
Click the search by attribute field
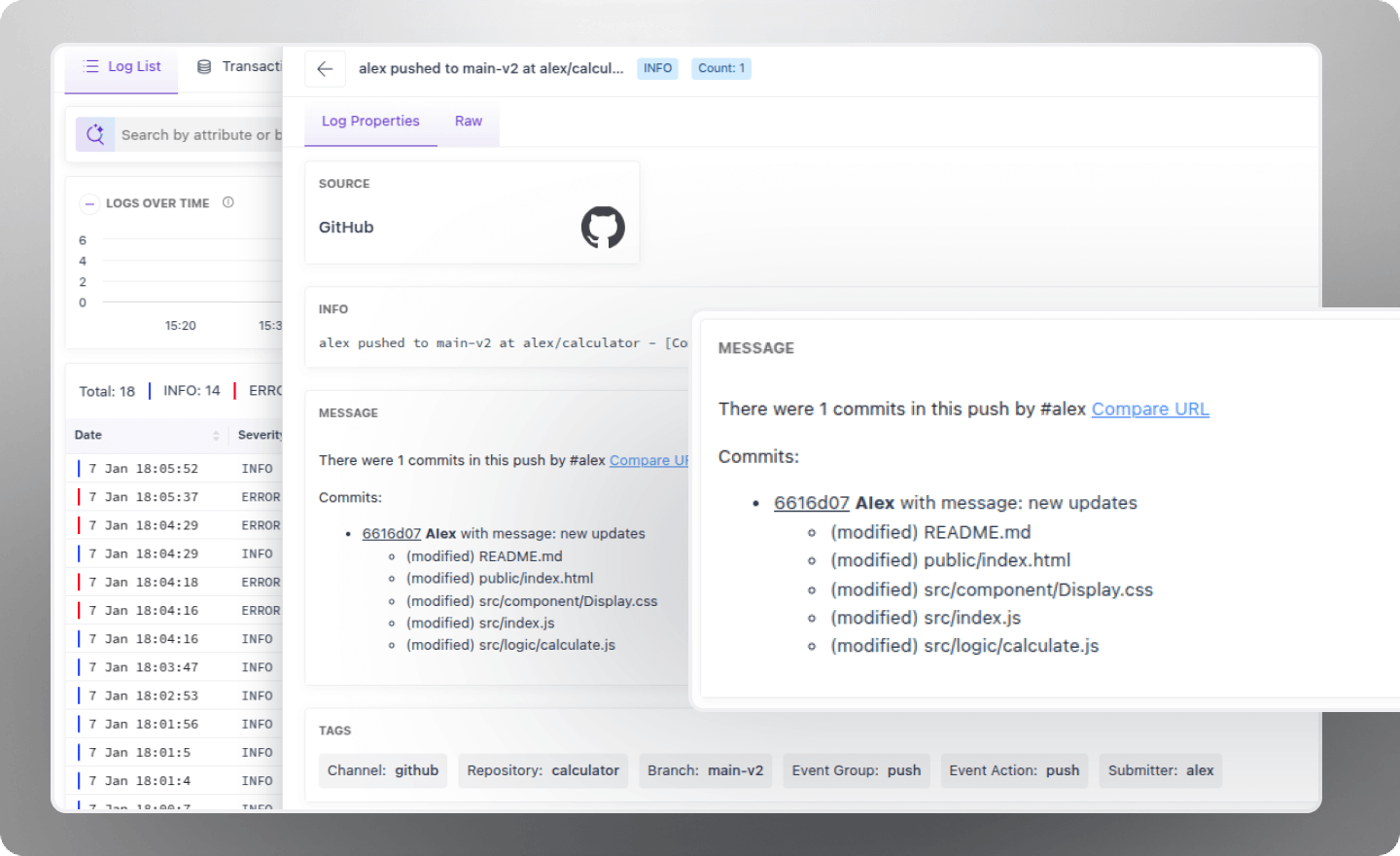point(200,135)
